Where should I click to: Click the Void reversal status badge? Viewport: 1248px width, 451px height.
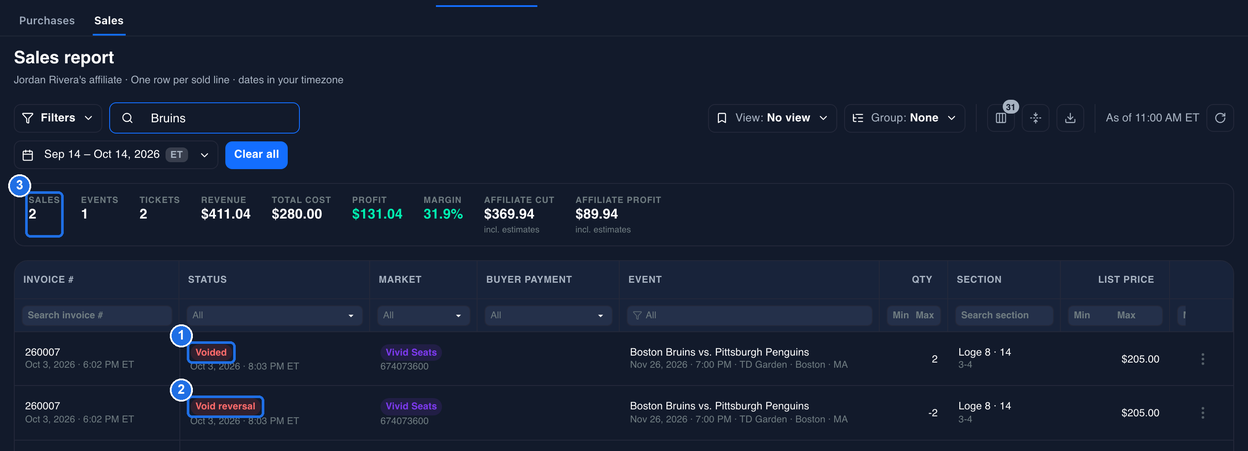coord(225,406)
